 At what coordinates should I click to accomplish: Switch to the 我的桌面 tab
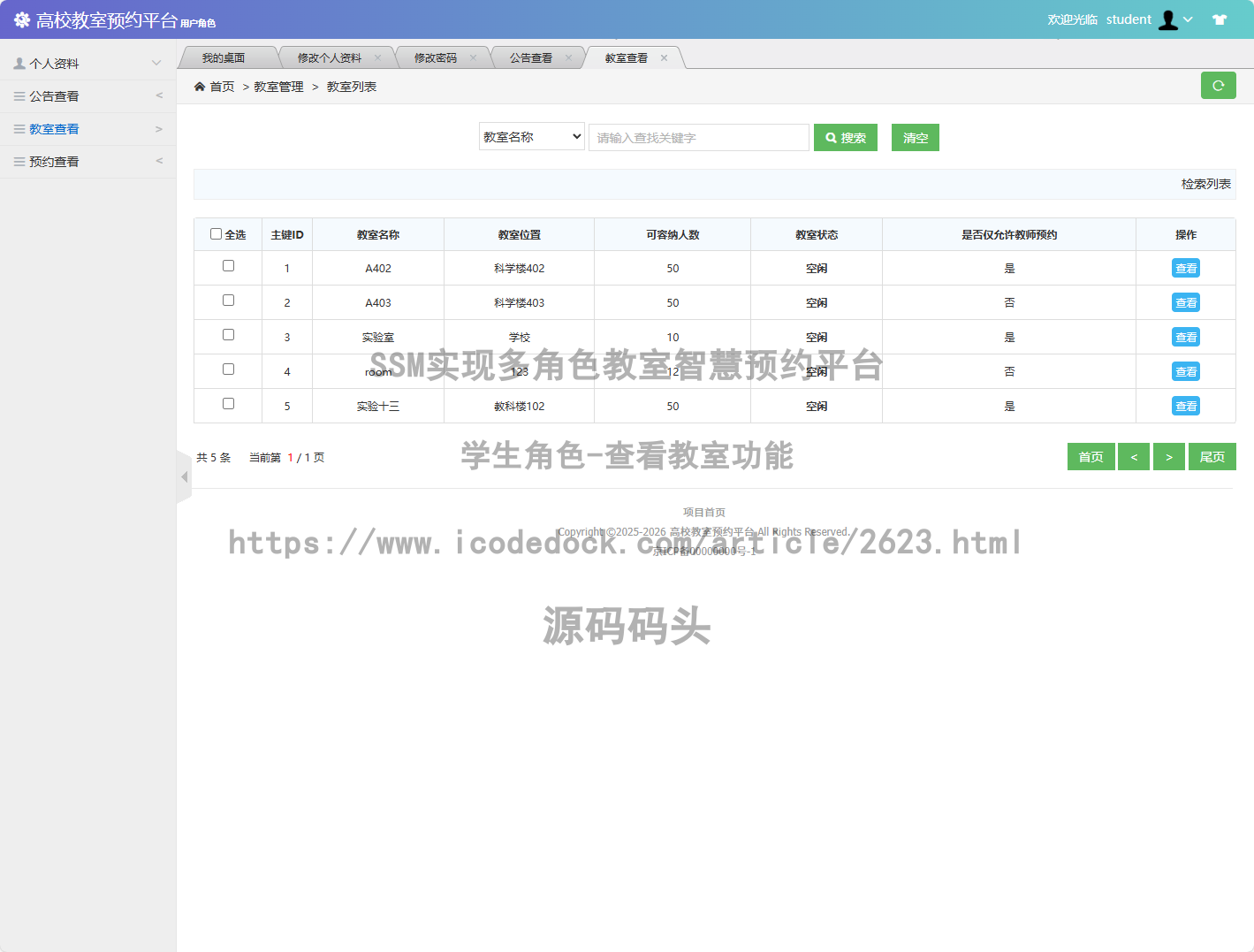coord(223,58)
